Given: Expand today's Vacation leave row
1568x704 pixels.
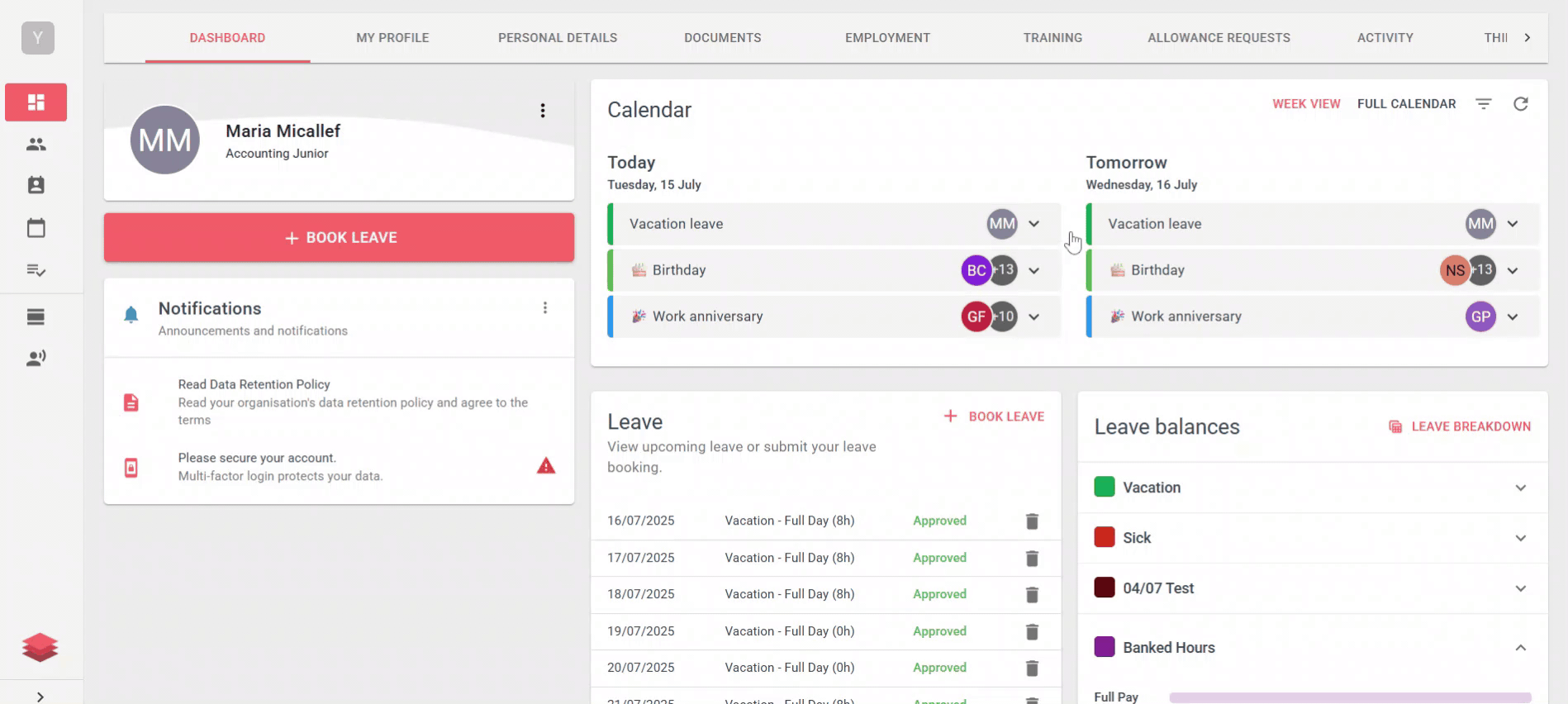Looking at the screenshot, I should pos(1034,224).
